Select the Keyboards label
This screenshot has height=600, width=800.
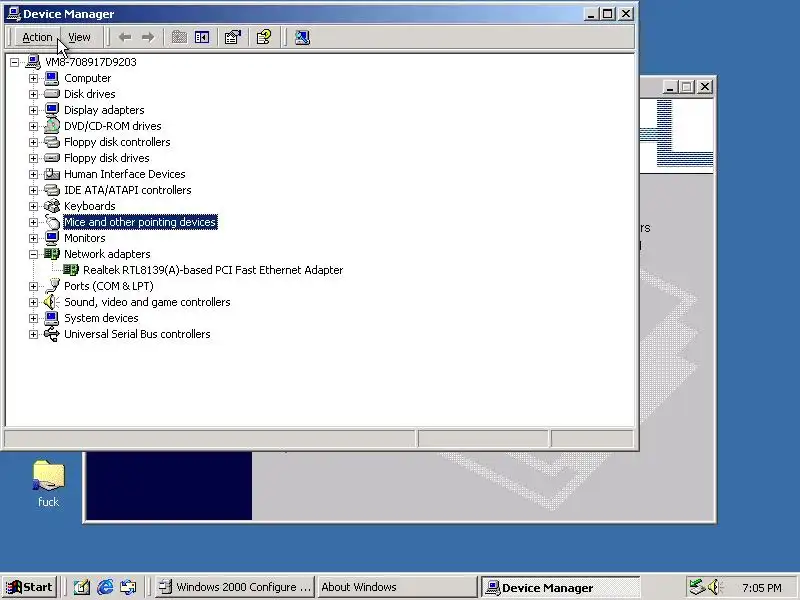pyautogui.click(x=90, y=206)
